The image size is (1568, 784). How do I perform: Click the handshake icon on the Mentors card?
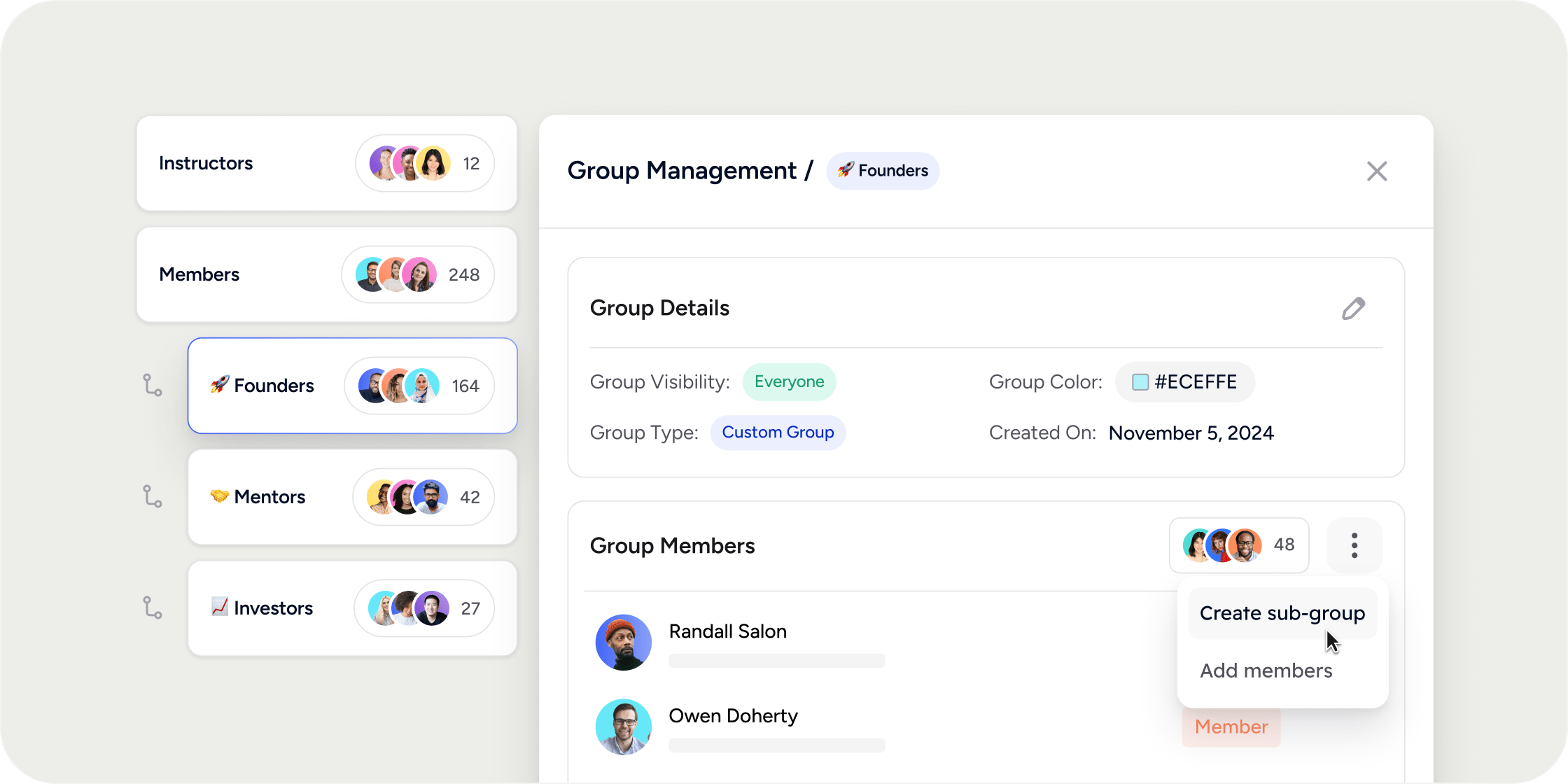pyautogui.click(x=220, y=496)
